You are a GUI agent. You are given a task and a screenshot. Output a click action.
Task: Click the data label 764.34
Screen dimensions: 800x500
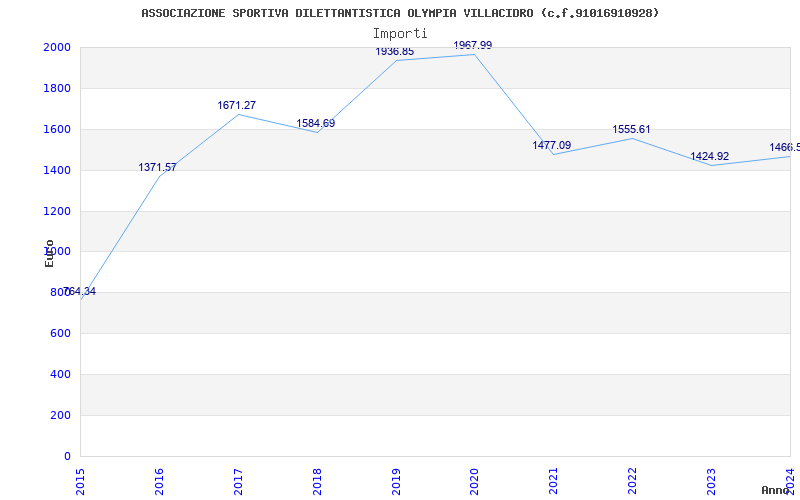[80, 292]
